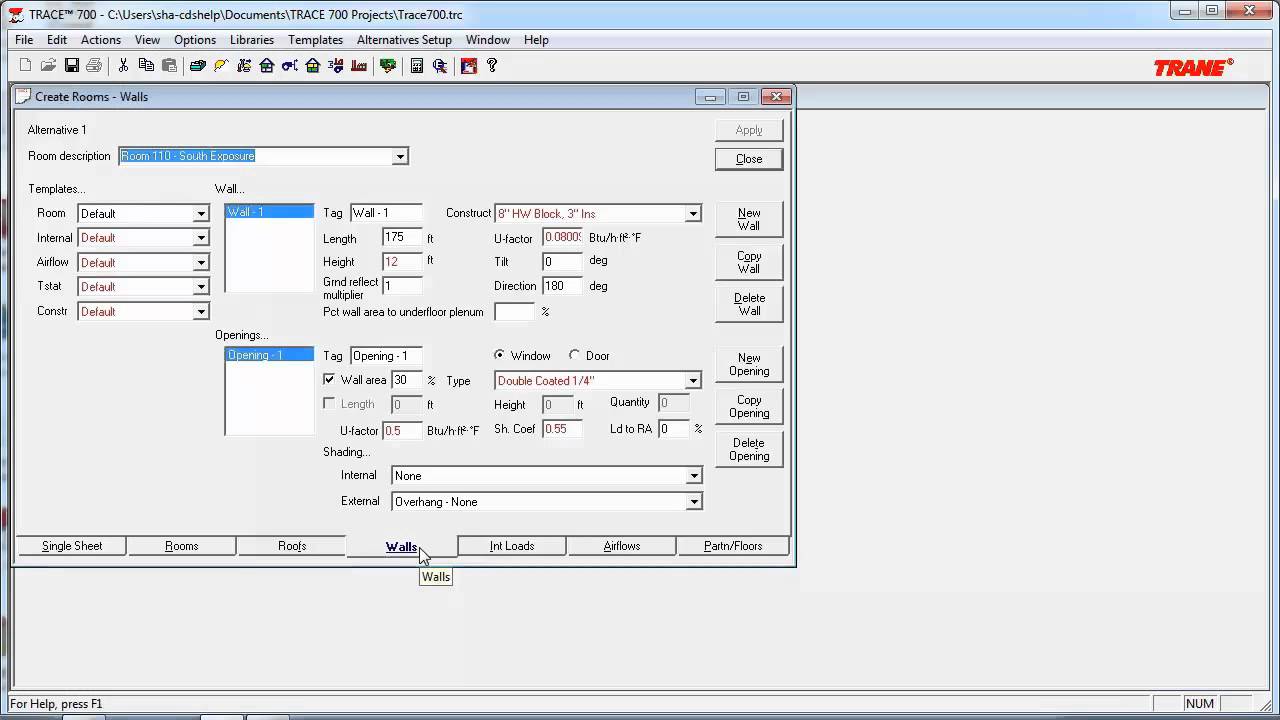Click the wall Tag field 'Wall - 1'
1280x720 pixels.
[x=386, y=213]
